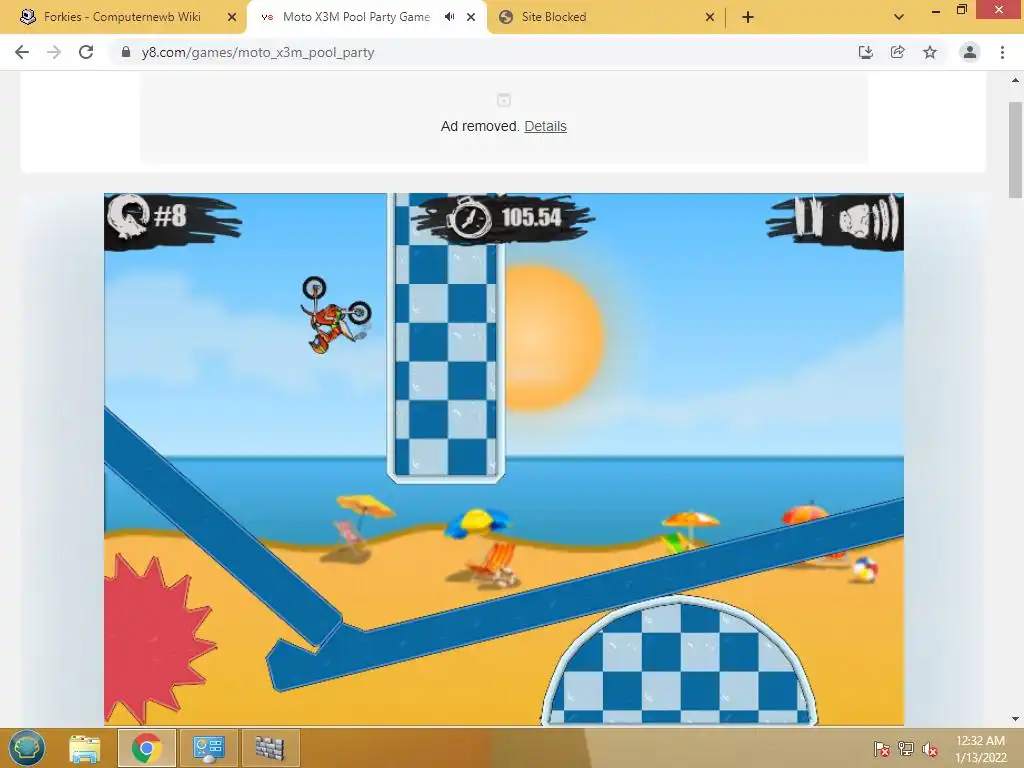Toggle in-game sound speaker icon

click(869, 219)
